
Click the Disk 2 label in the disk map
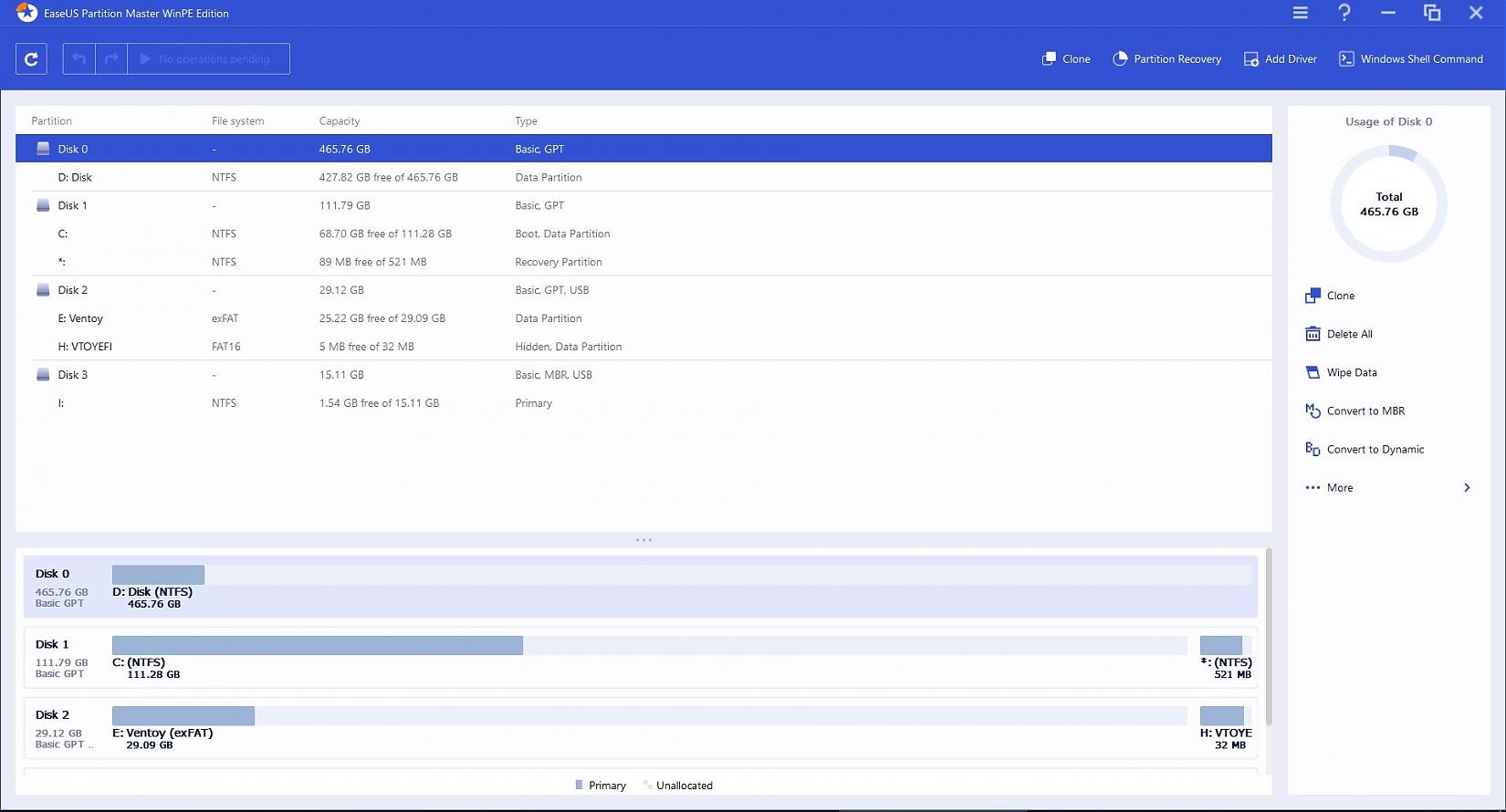click(x=52, y=714)
